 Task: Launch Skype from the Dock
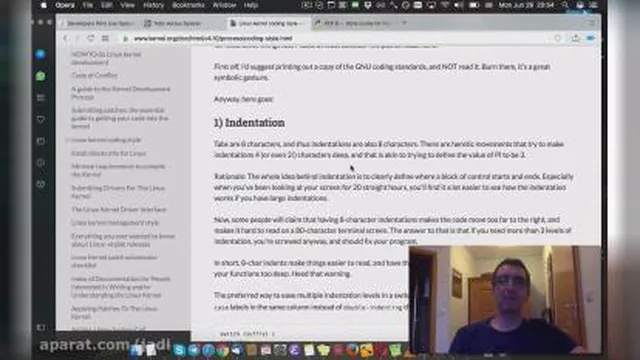point(179,350)
